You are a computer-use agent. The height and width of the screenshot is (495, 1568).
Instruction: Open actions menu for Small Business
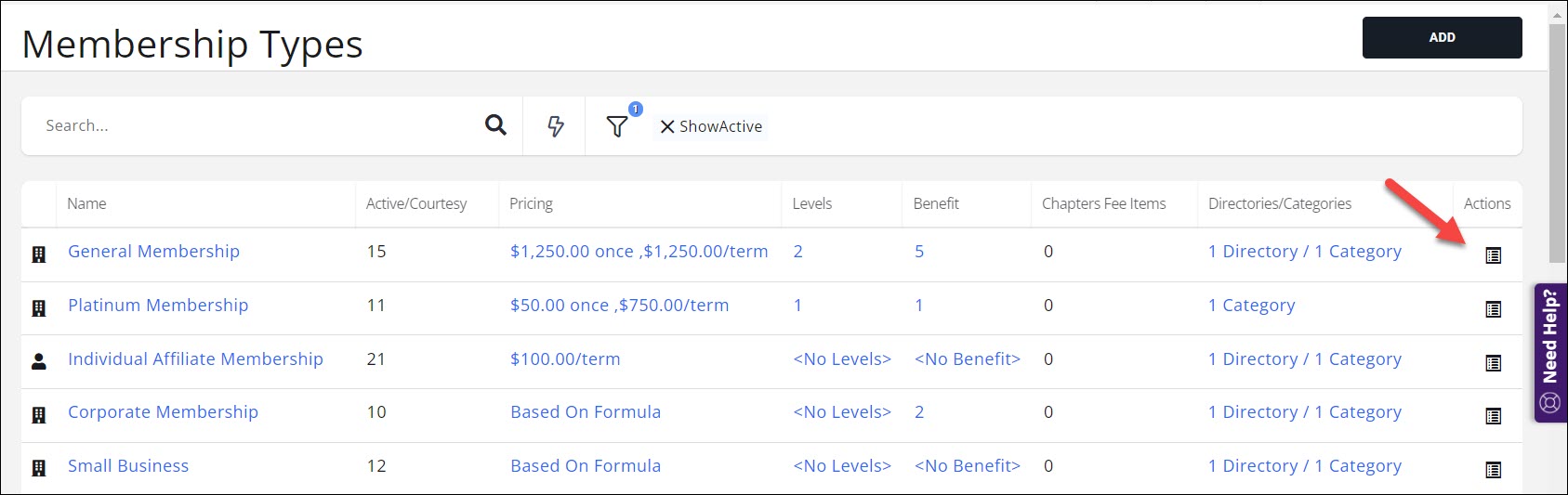pos(1493,470)
